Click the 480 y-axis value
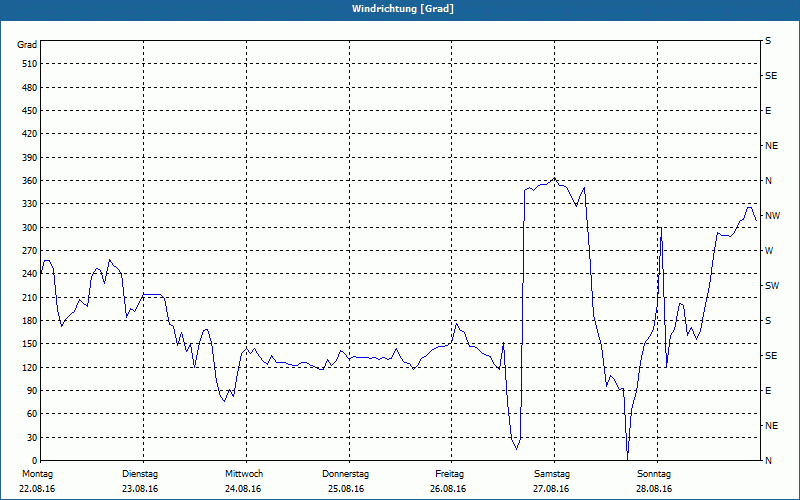800x500 pixels. (x=30, y=87)
